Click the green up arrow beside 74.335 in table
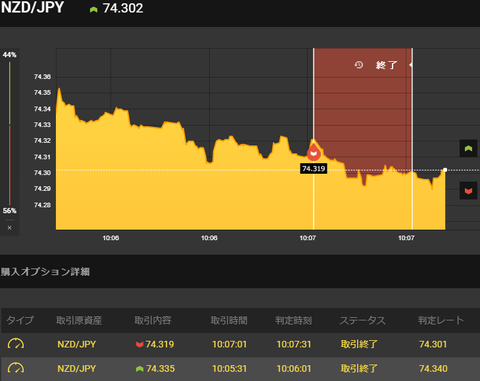The height and width of the screenshot is (381, 480). point(140,369)
